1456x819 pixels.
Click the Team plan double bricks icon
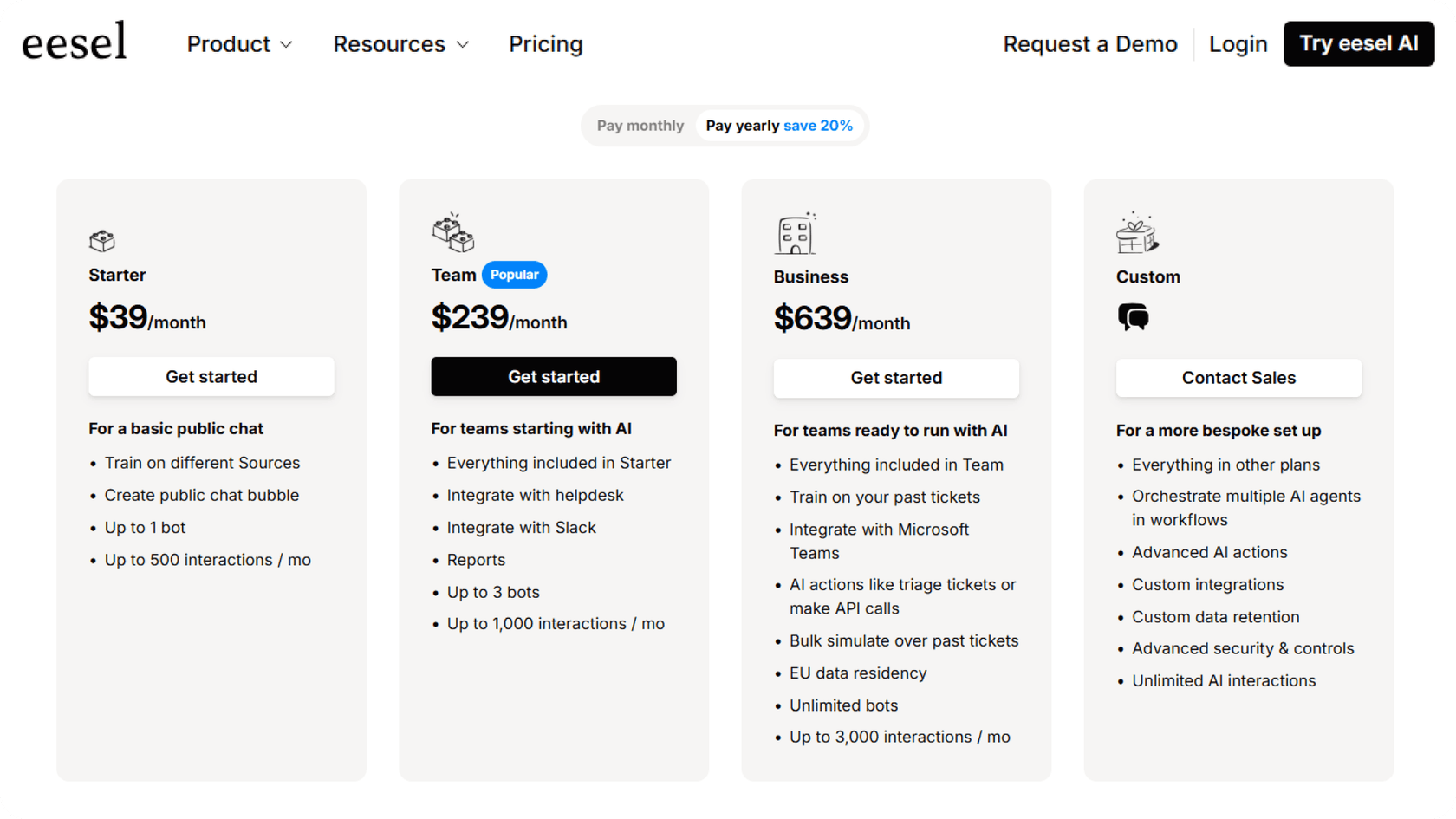(453, 233)
